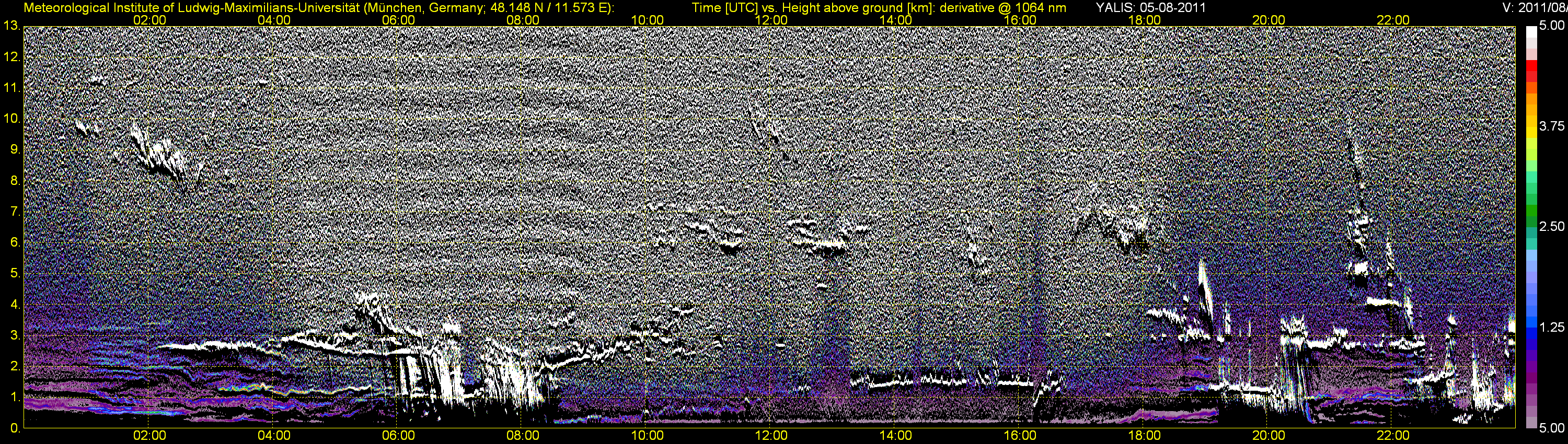
Task: Click the "16:00" label on the bottom time axis
Action: (x=1020, y=436)
